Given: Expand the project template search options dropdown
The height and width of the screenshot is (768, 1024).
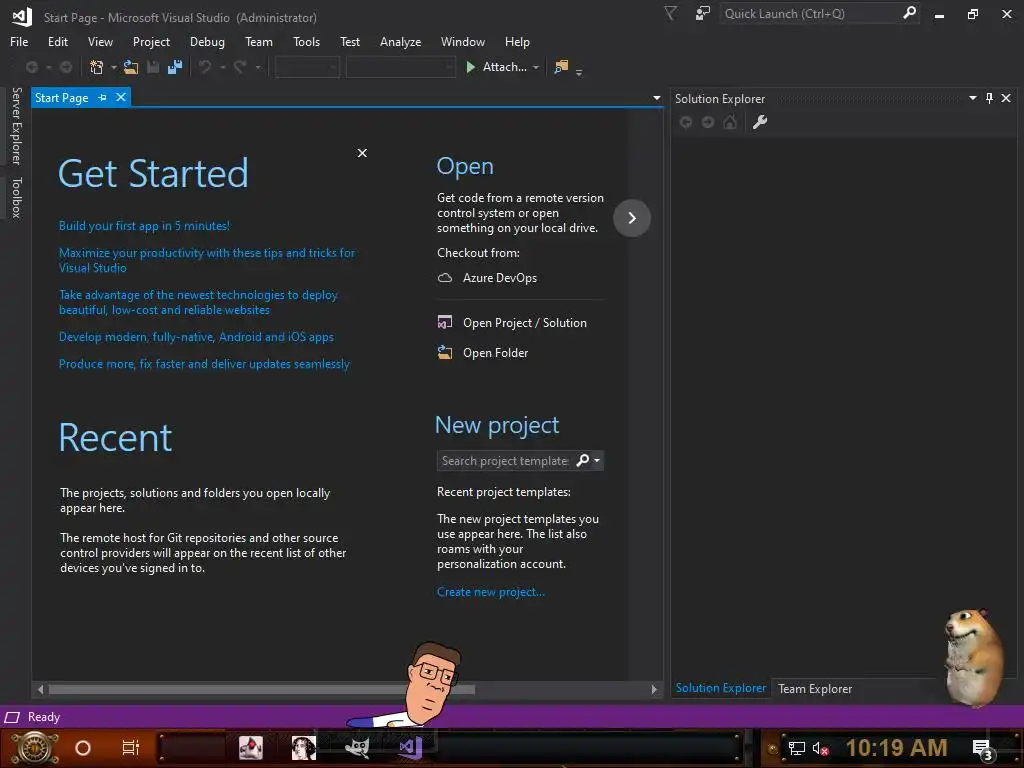Looking at the screenshot, I should coord(597,460).
